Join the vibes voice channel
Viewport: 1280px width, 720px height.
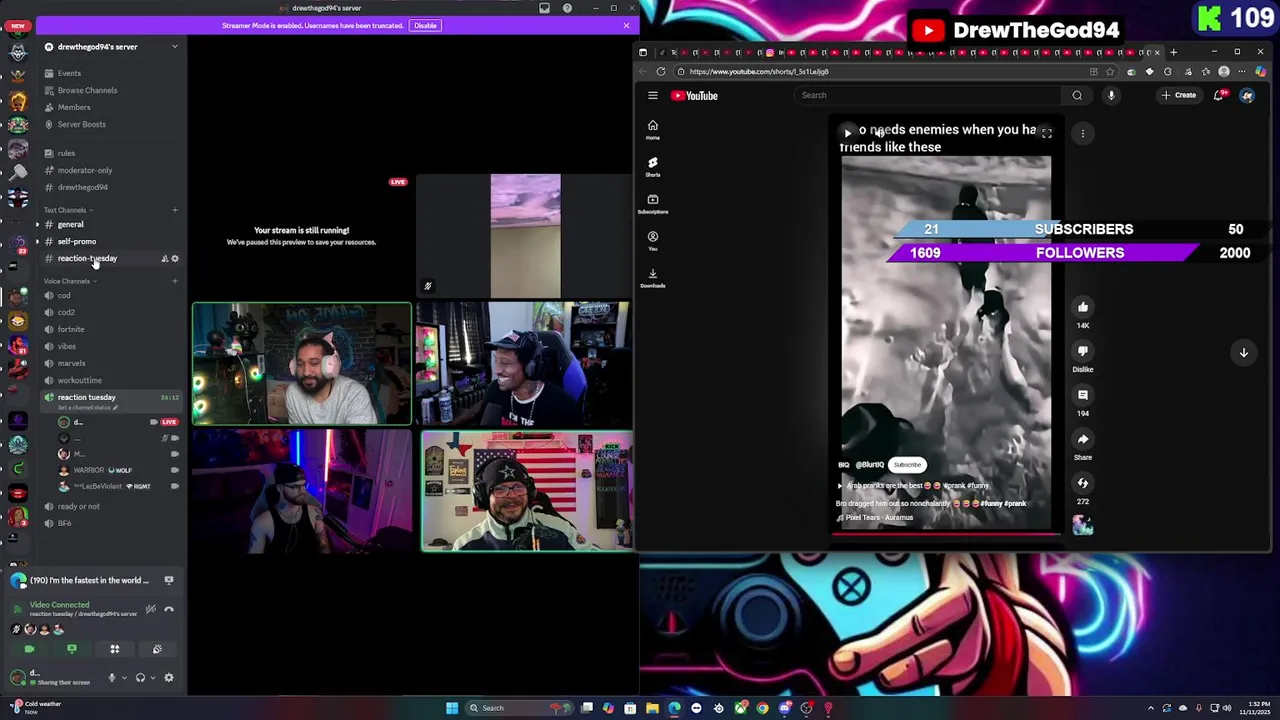point(67,346)
